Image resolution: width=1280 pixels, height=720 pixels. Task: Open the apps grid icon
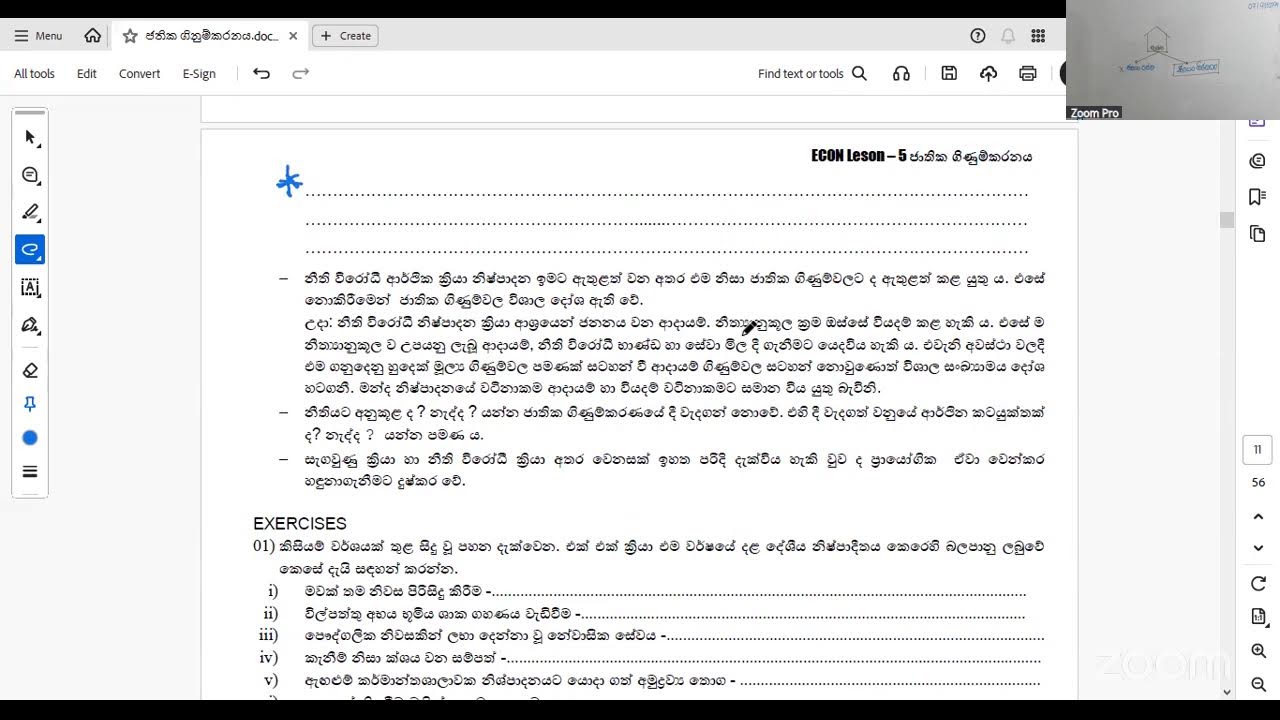[x=1038, y=35]
